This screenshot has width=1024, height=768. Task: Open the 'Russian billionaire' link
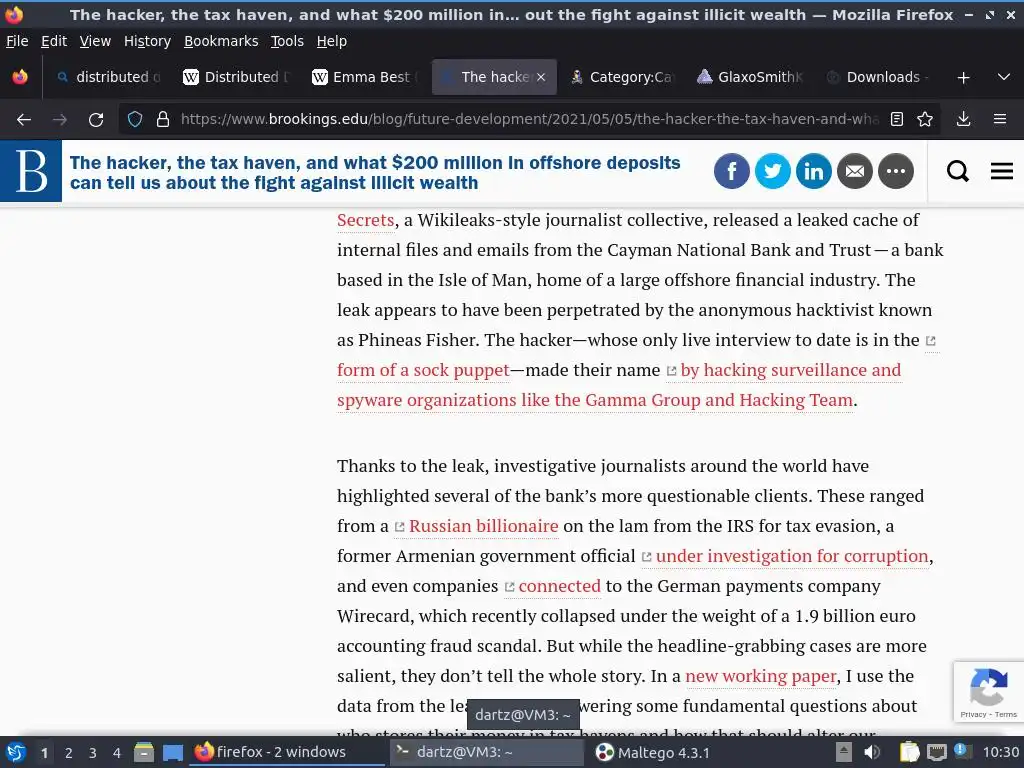tap(483, 526)
